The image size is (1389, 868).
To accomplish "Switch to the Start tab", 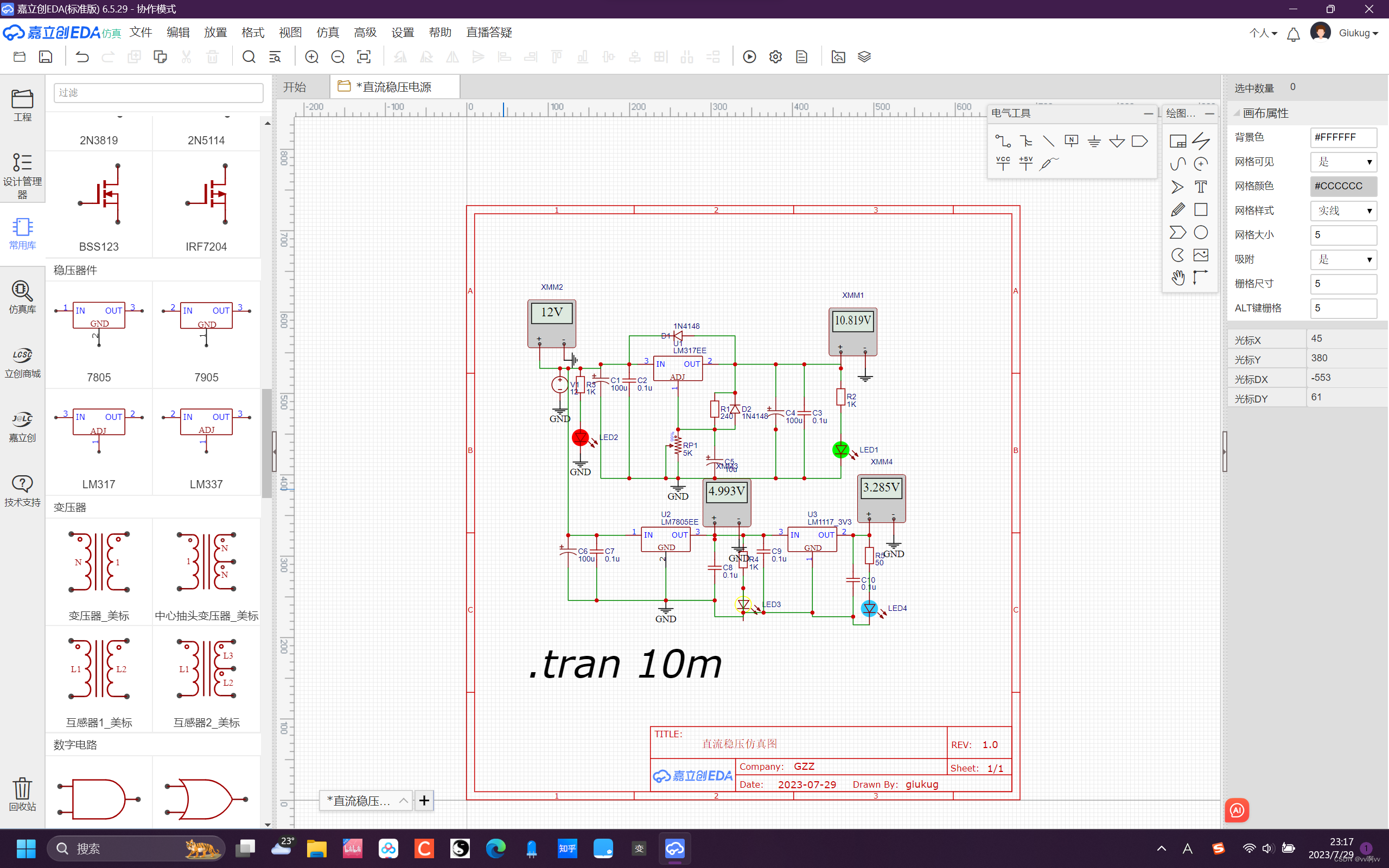I will pyautogui.click(x=295, y=87).
